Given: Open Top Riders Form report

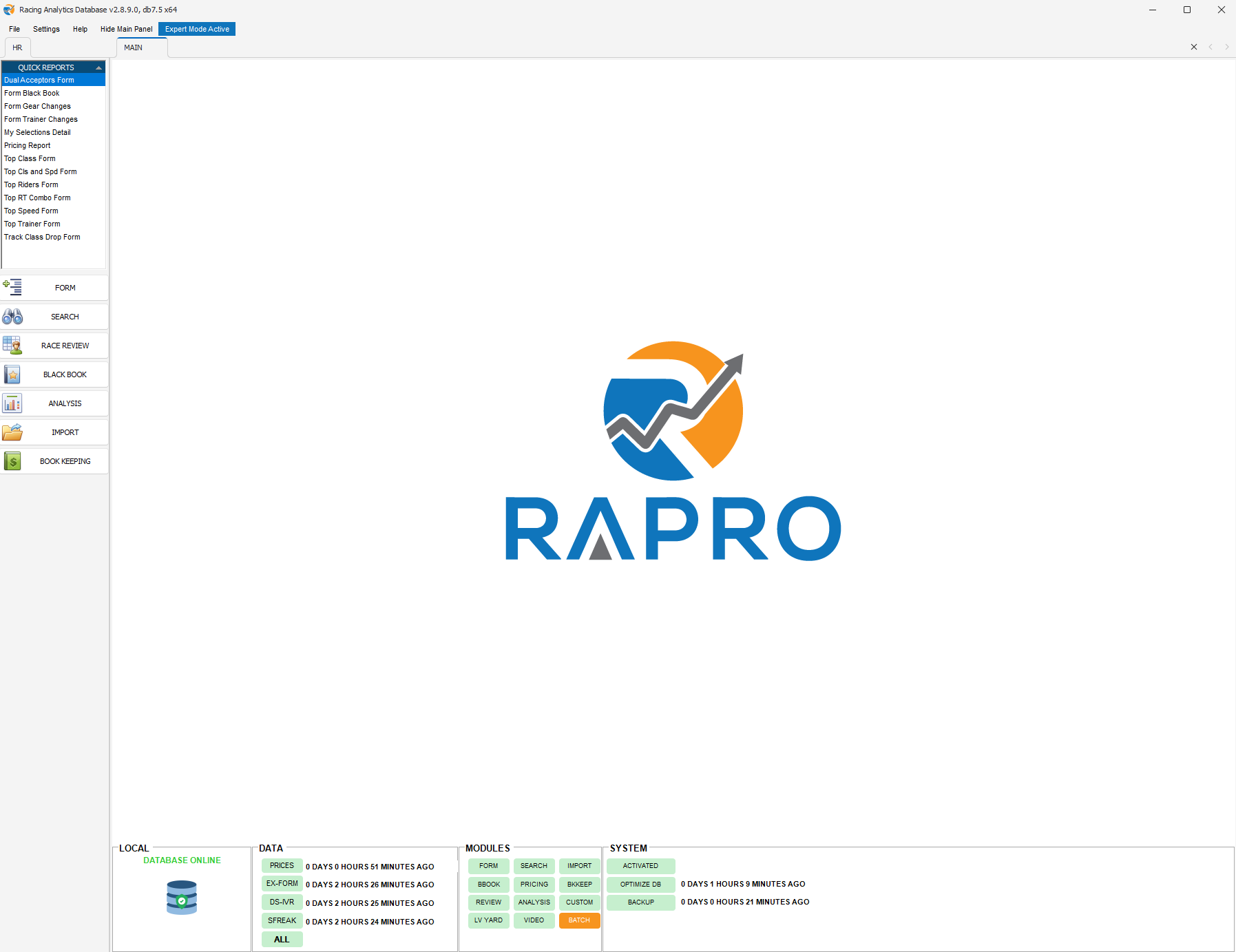Looking at the screenshot, I should (x=54, y=184).
